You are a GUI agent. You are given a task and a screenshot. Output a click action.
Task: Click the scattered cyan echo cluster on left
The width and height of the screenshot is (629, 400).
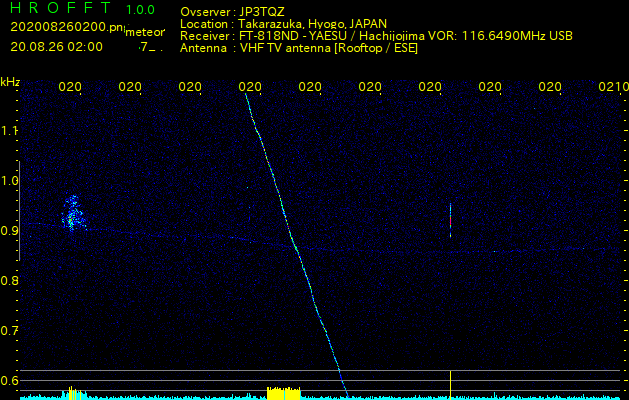coord(72,213)
